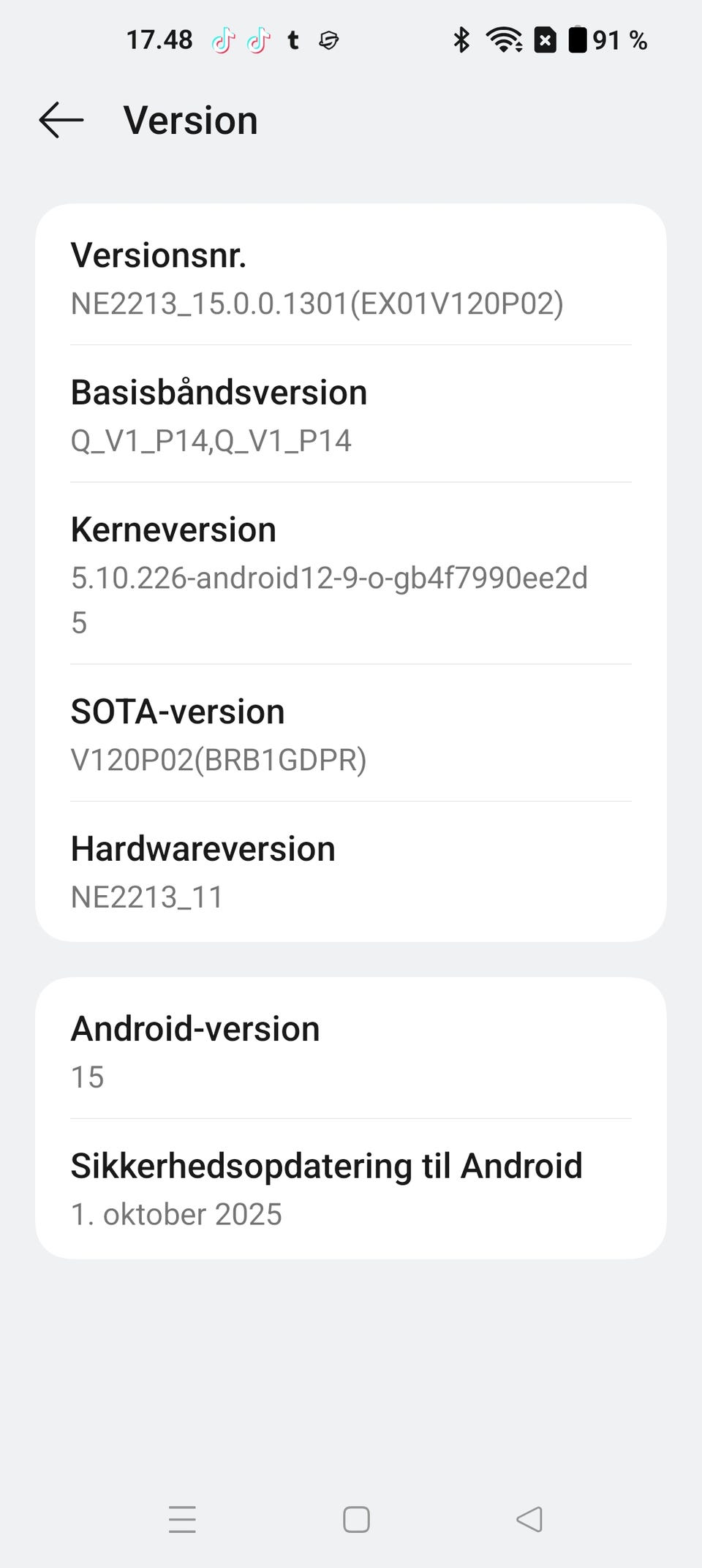Image resolution: width=702 pixels, height=1568 pixels.
Task: Tap the Kerneversion item
Action: point(351,574)
